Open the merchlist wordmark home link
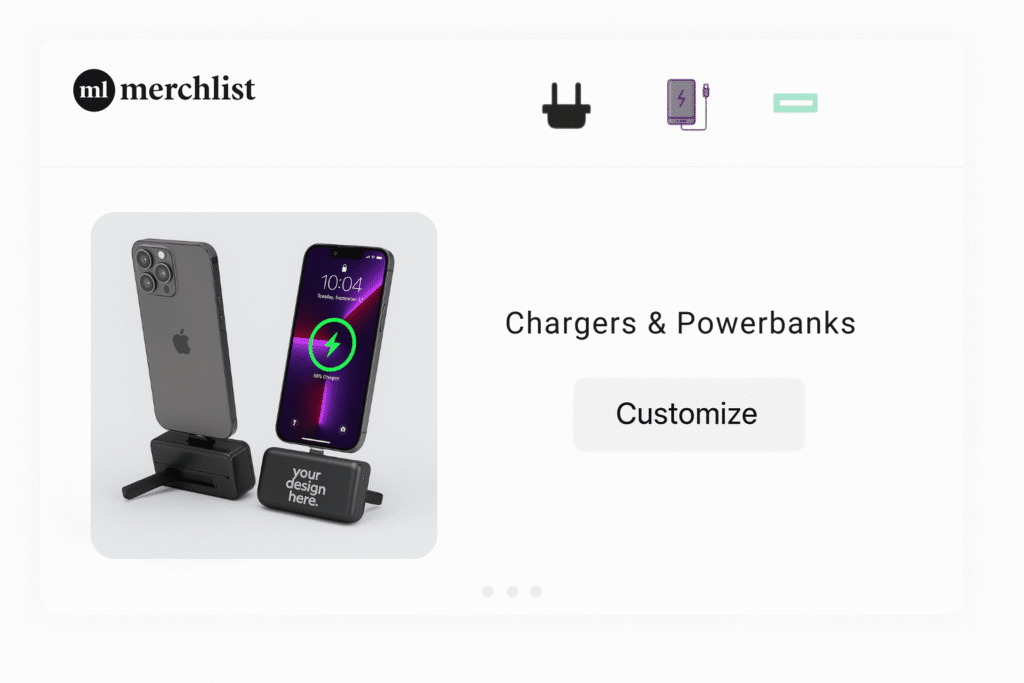 [187, 89]
